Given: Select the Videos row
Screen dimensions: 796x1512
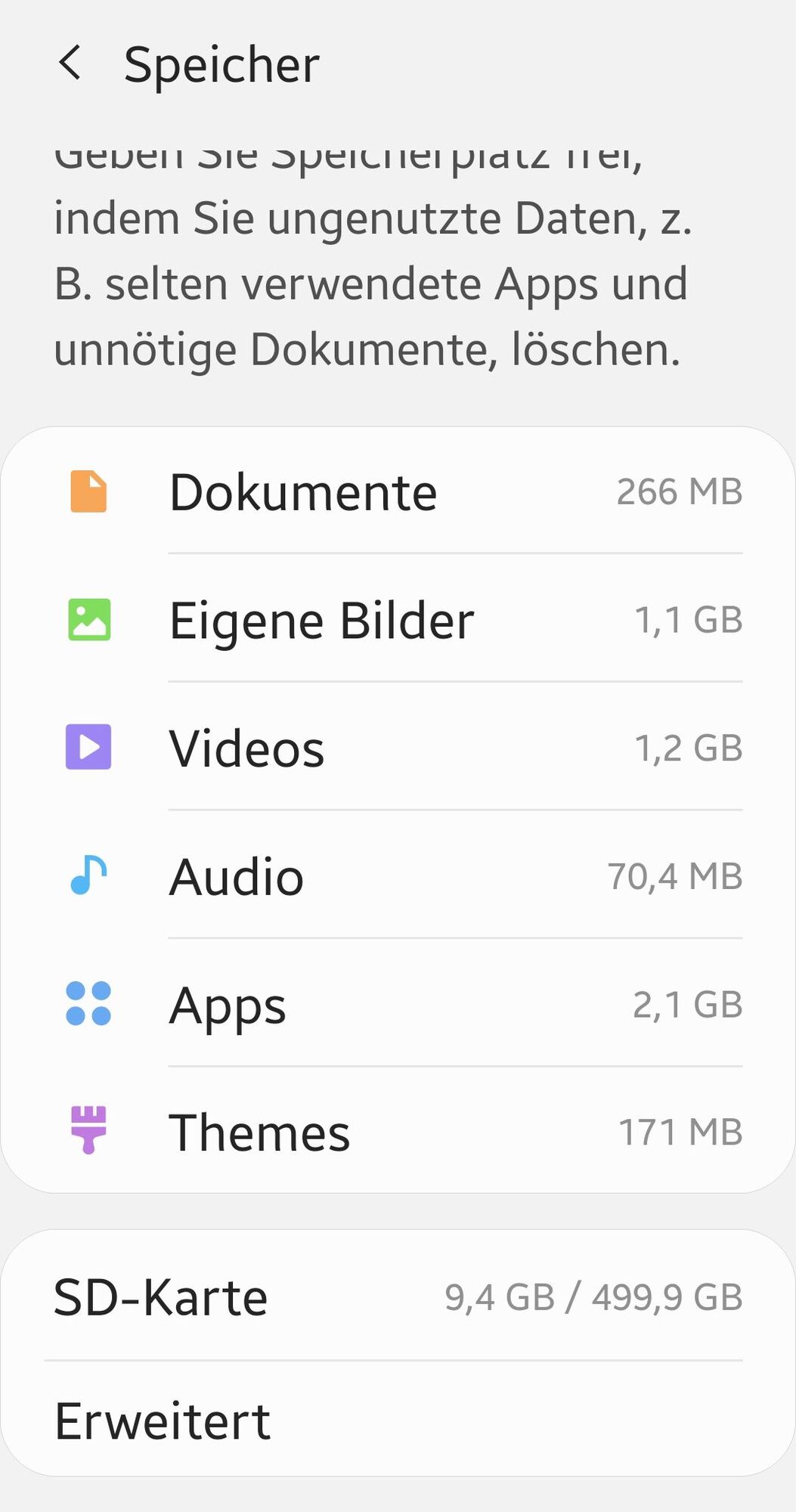Looking at the screenshot, I should 398,748.
